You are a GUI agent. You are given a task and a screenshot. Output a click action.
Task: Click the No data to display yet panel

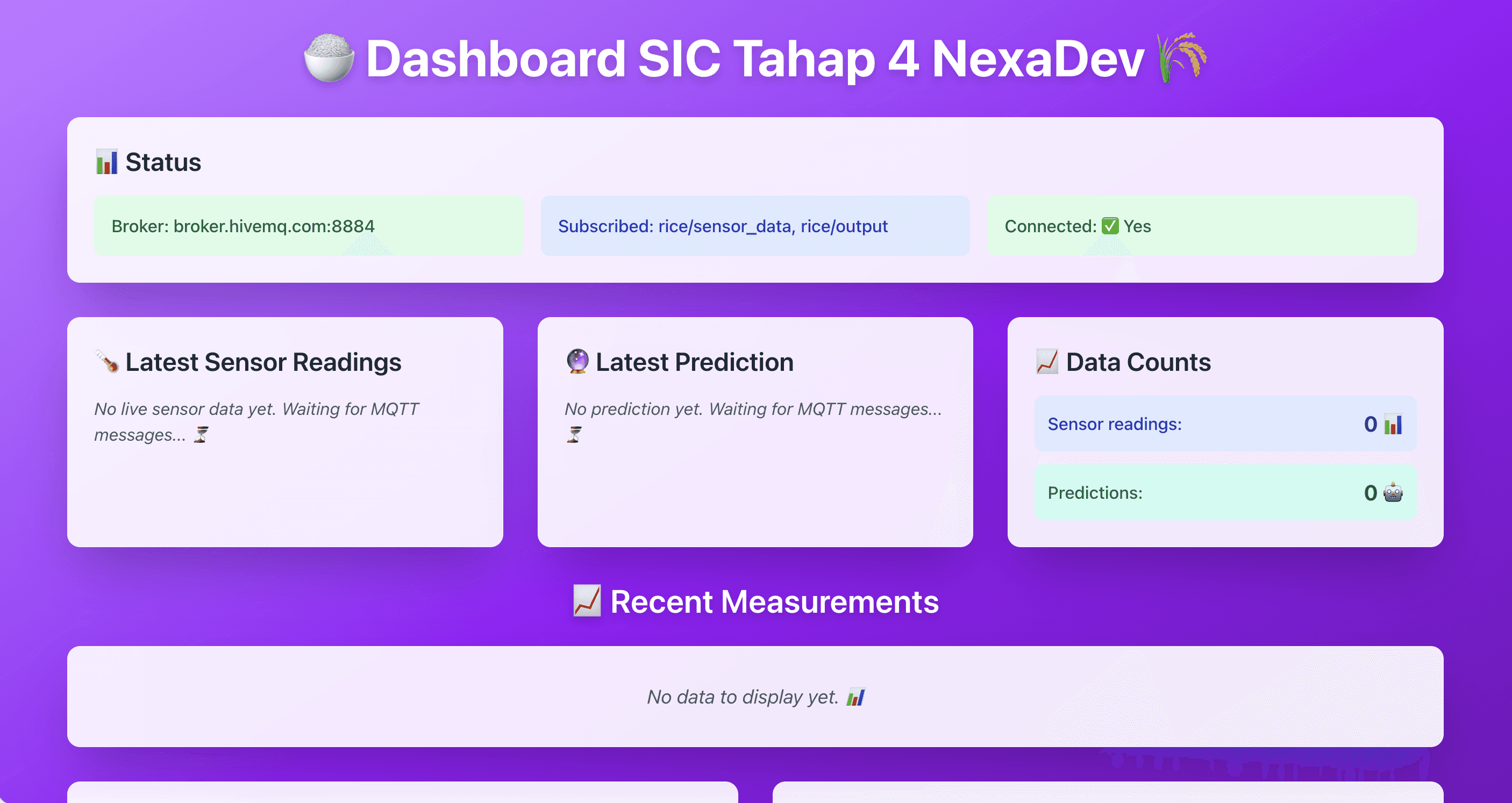pyautogui.click(x=755, y=697)
